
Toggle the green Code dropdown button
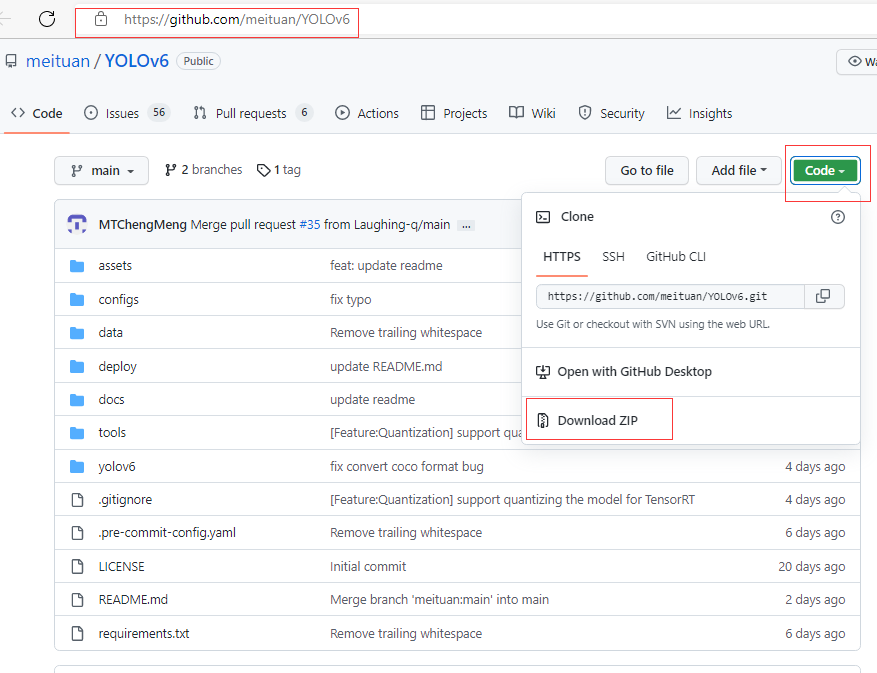coord(824,171)
